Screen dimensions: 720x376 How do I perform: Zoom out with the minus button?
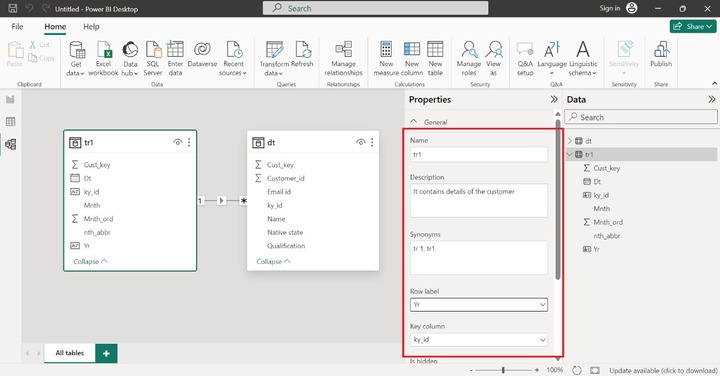pos(471,370)
